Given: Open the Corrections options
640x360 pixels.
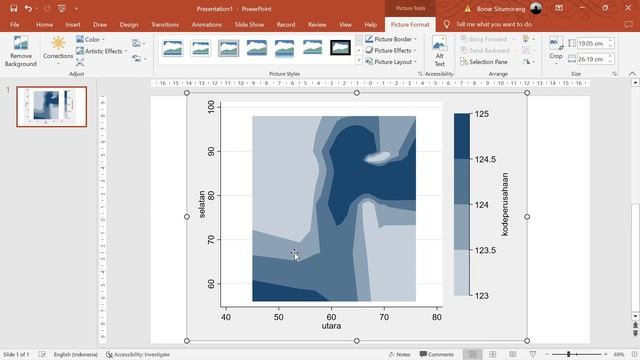Looking at the screenshot, I should tap(58, 51).
